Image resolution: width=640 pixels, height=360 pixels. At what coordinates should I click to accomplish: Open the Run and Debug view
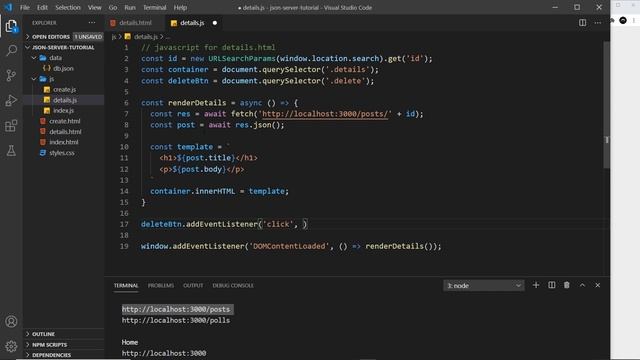click(x=11, y=100)
